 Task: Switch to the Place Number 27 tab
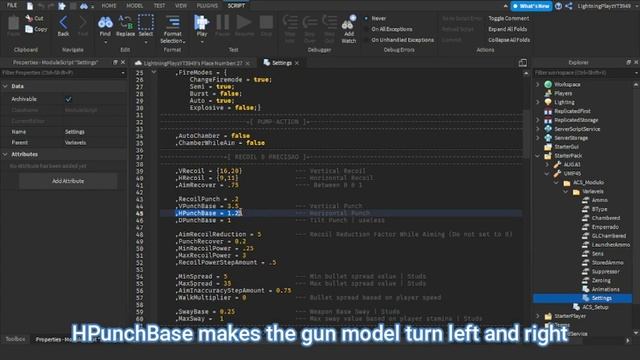[193, 63]
